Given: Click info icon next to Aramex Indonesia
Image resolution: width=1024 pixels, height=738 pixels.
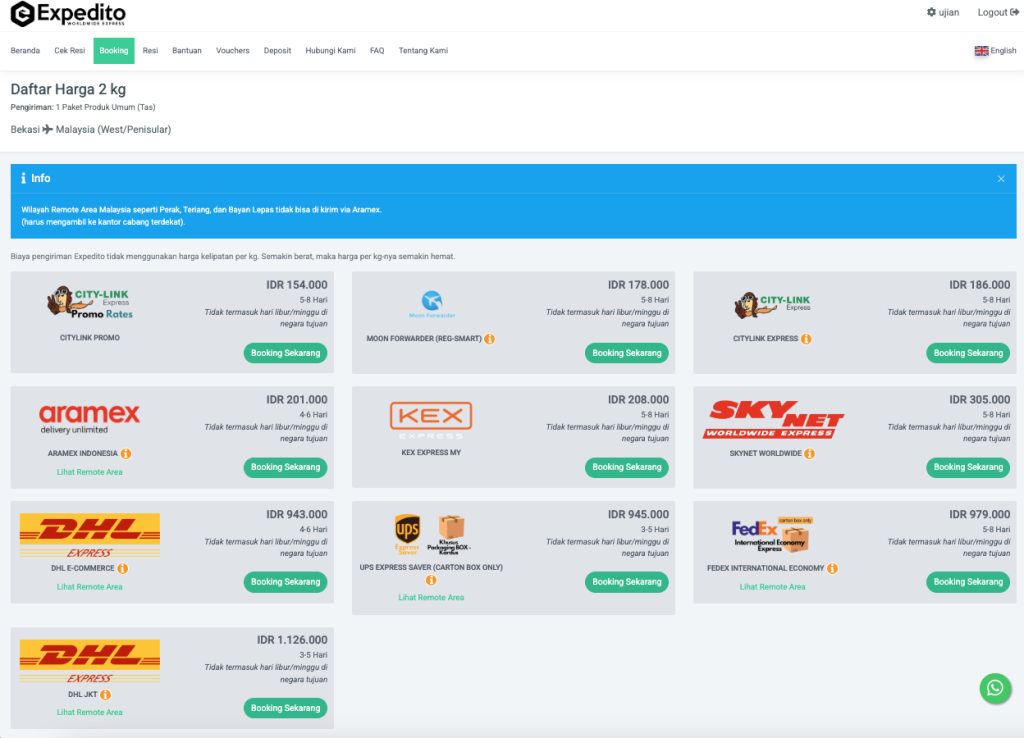Looking at the screenshot, I should (x=126, y=454).
